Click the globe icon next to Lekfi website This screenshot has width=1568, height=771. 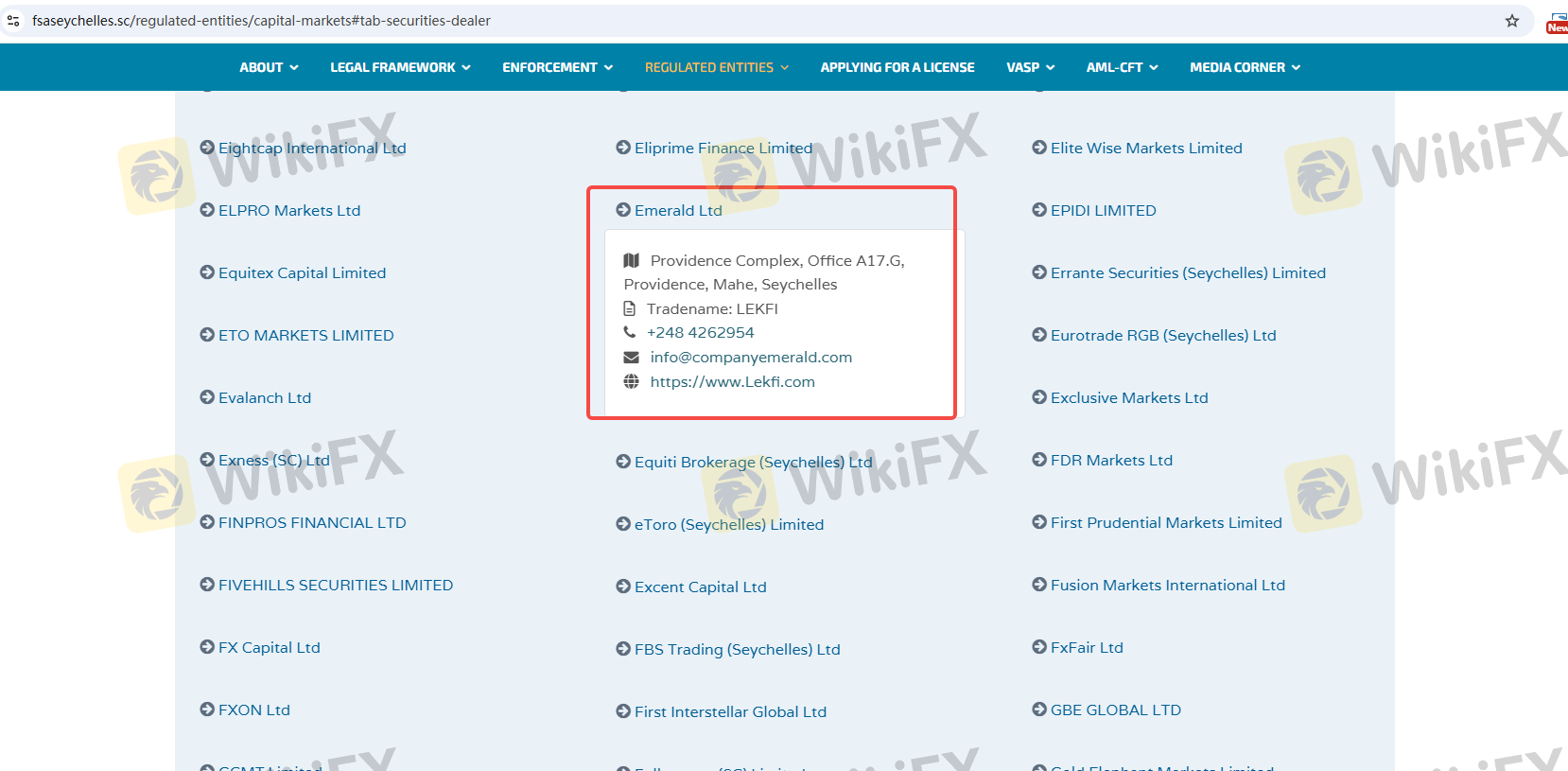click(631, 382)
